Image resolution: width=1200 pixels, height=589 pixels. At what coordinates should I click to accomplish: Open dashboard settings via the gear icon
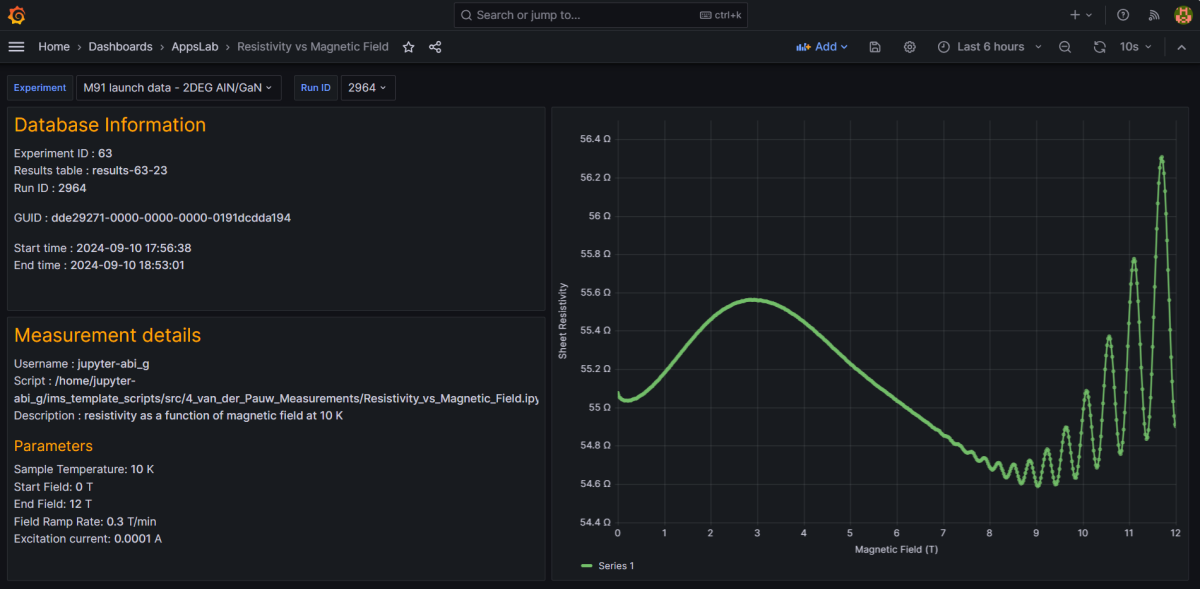(909, 47)
